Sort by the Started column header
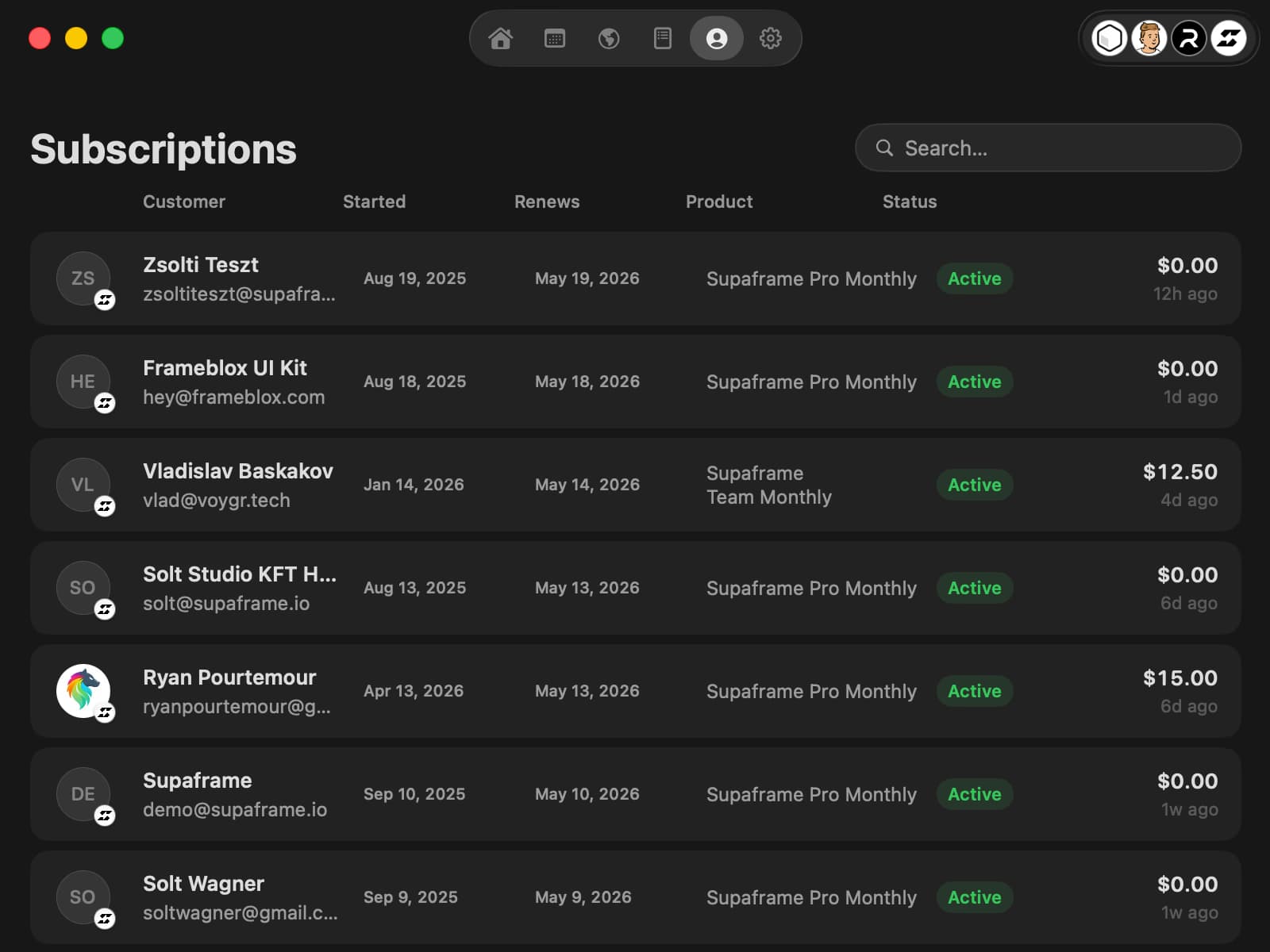 coord(374,202)
